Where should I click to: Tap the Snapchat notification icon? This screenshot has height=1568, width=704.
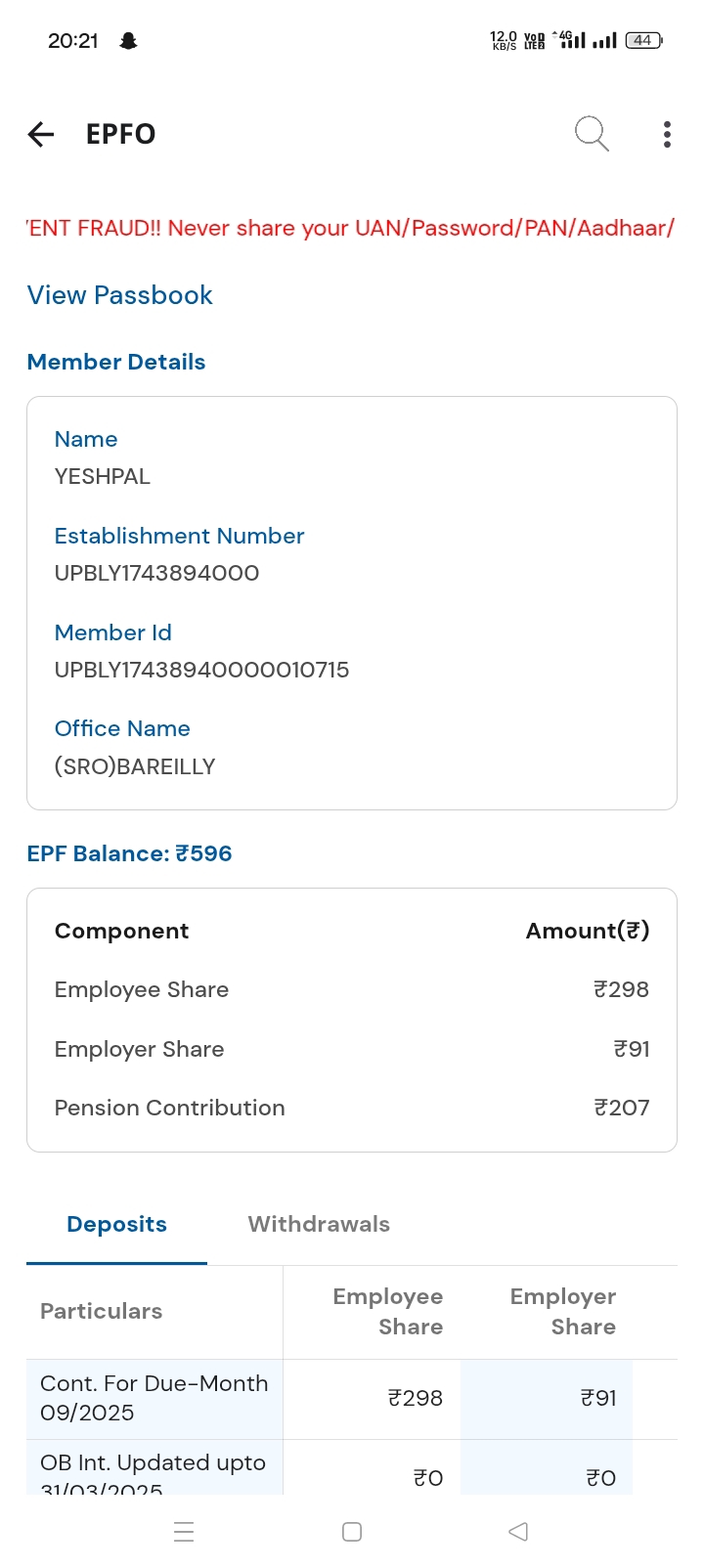(128, 41)
